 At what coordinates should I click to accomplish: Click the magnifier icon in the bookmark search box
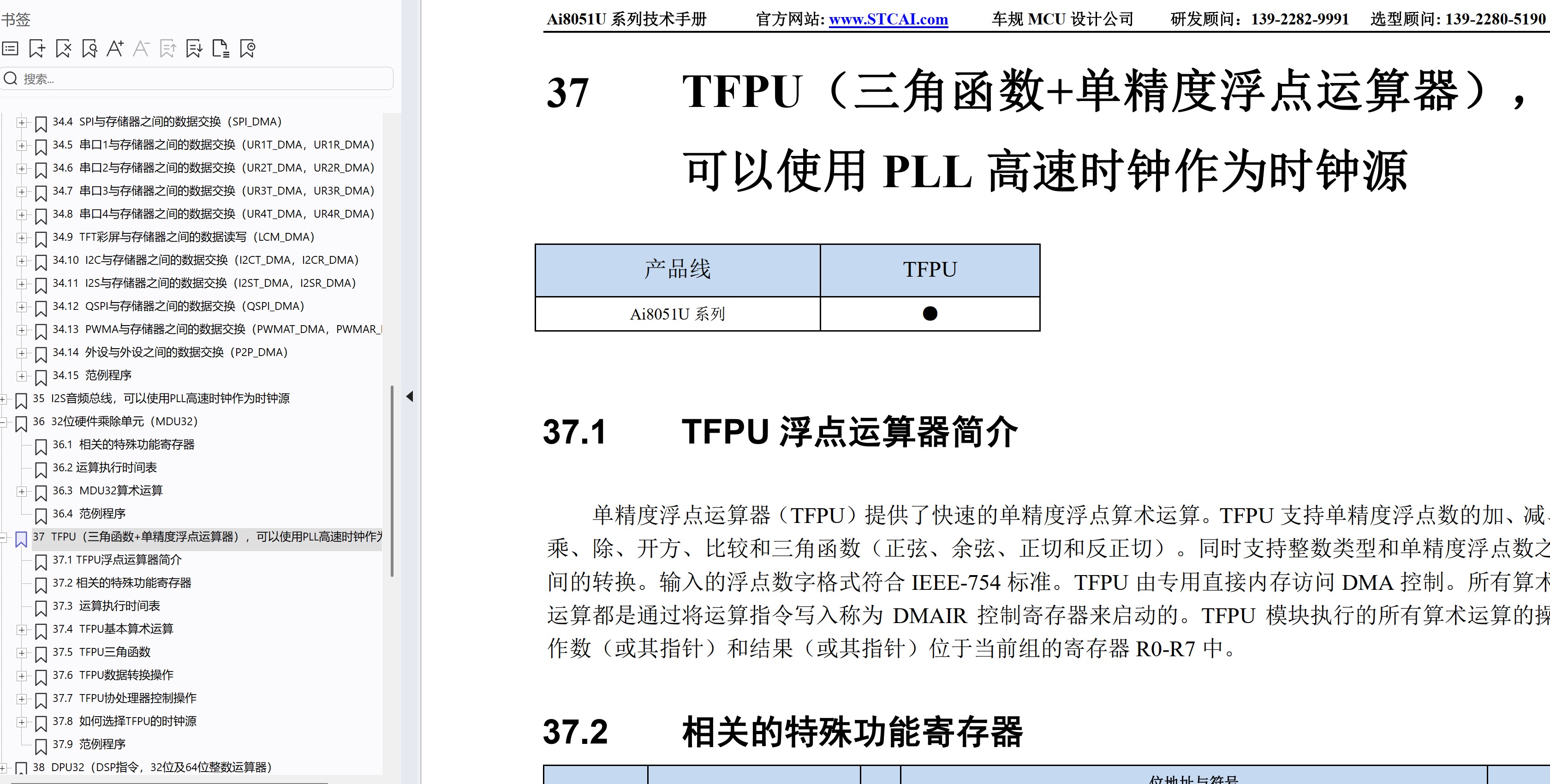point(11,79)
